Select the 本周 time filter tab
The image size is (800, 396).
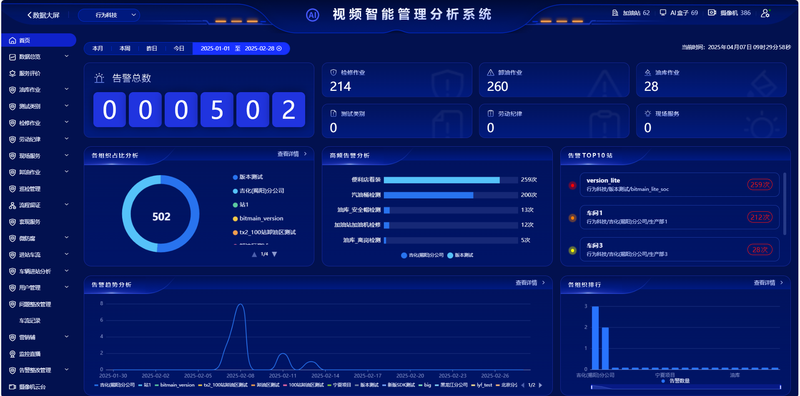click(x=125, y=48)
